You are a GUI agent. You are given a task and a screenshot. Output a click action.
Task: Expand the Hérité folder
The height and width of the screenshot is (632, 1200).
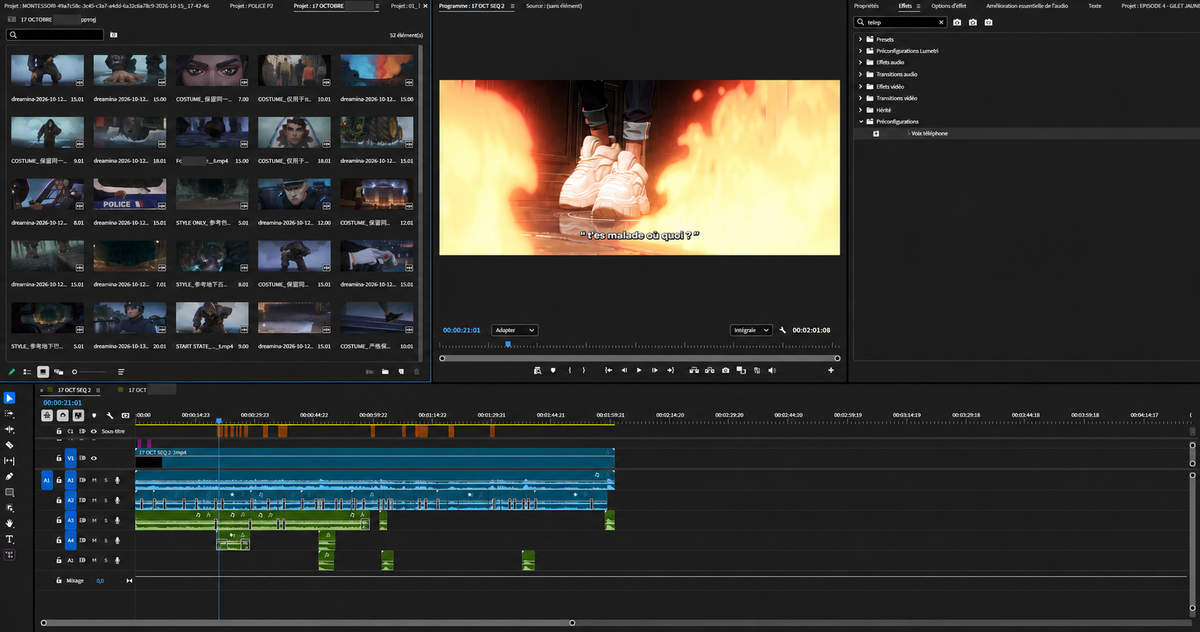(860, 110)
